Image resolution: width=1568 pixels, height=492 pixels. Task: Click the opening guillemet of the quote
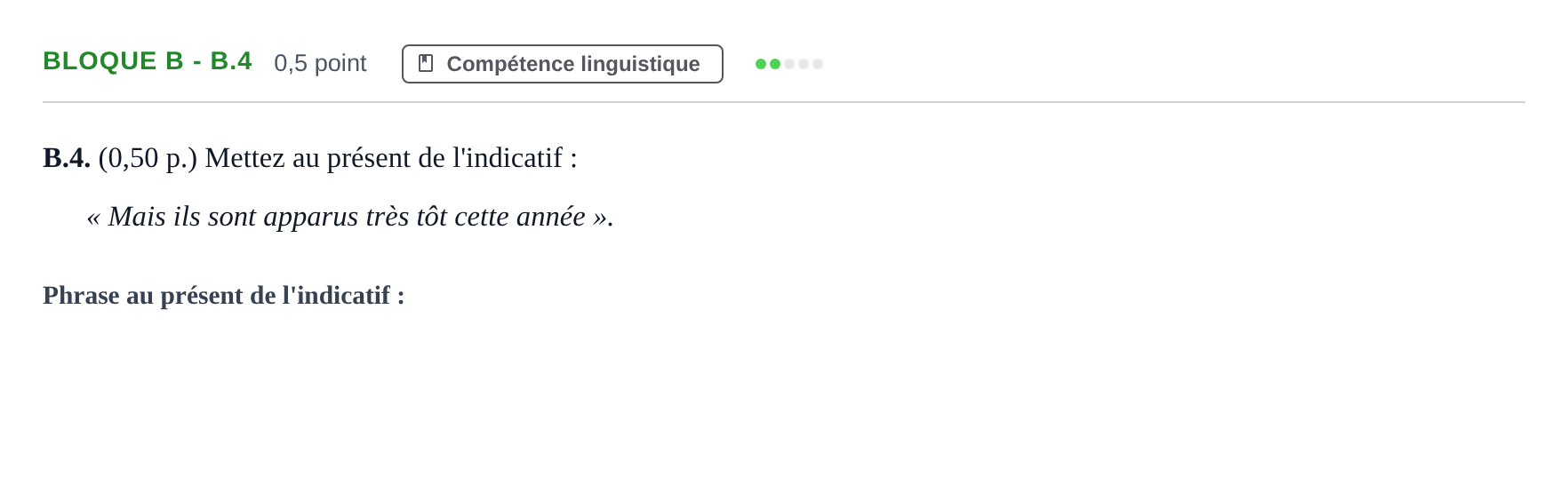pos(93,218)
